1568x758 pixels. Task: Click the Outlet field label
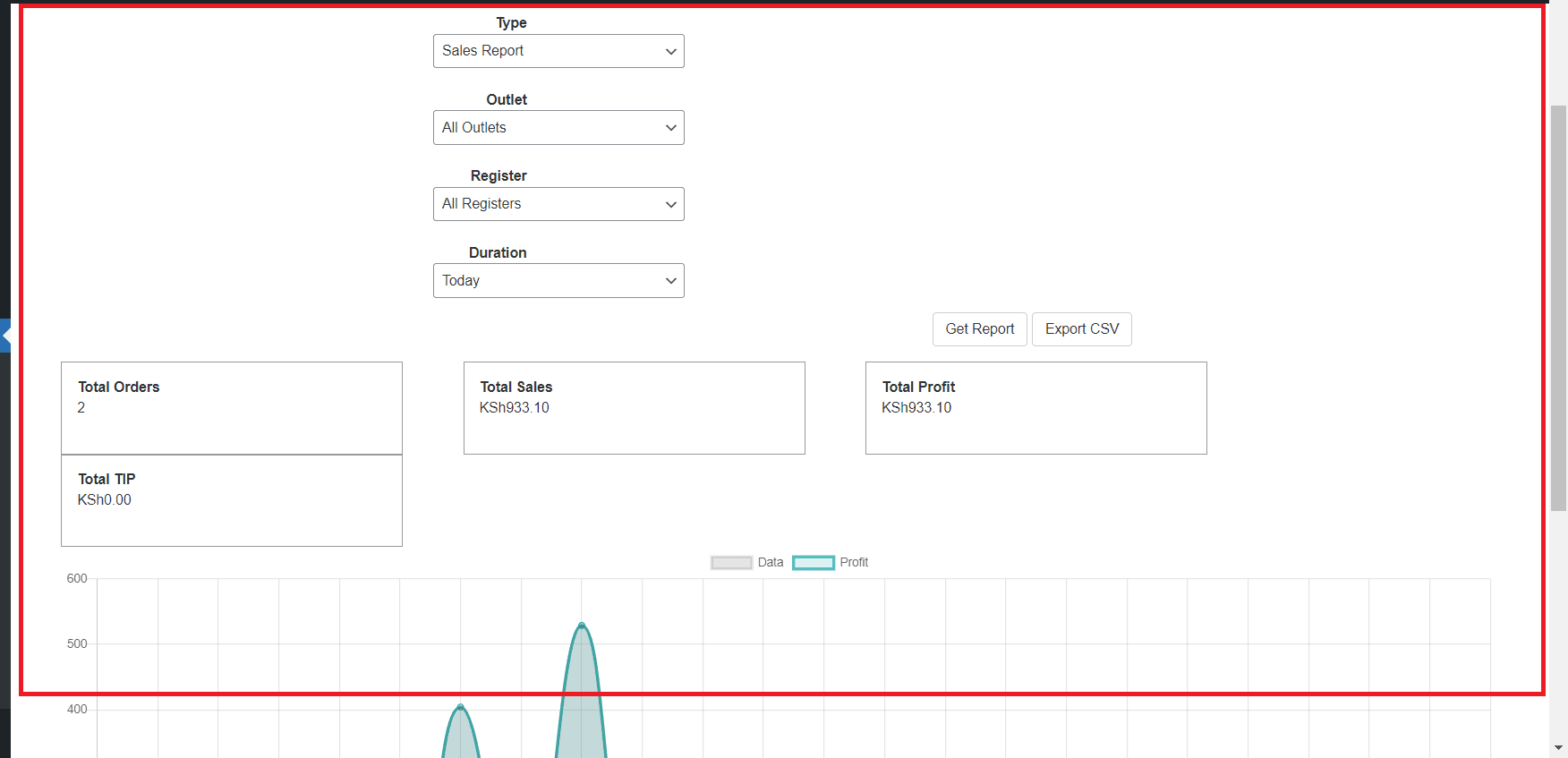click(x=507, y=100)
